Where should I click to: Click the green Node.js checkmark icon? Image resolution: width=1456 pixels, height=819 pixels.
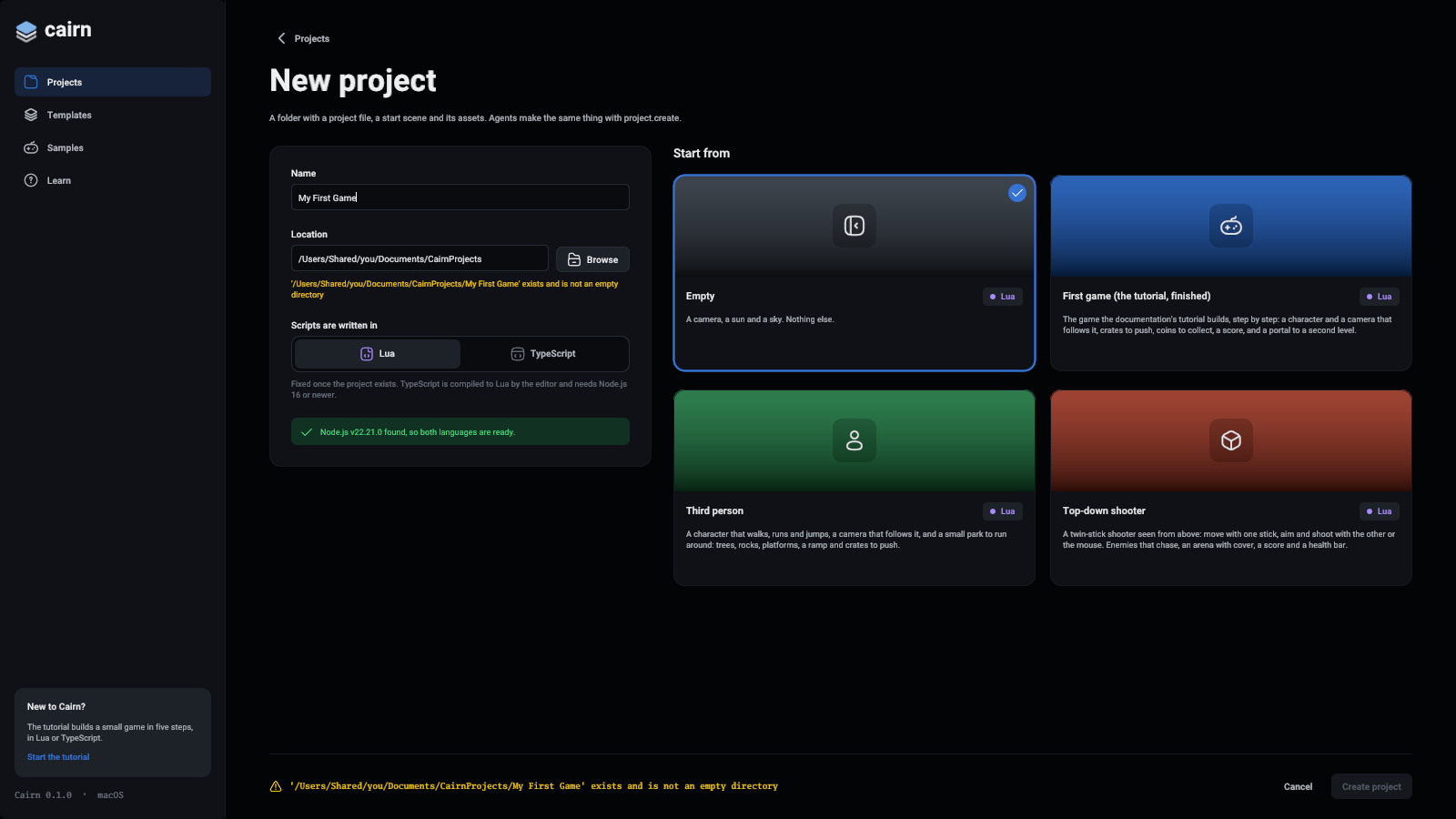[307, 432]
